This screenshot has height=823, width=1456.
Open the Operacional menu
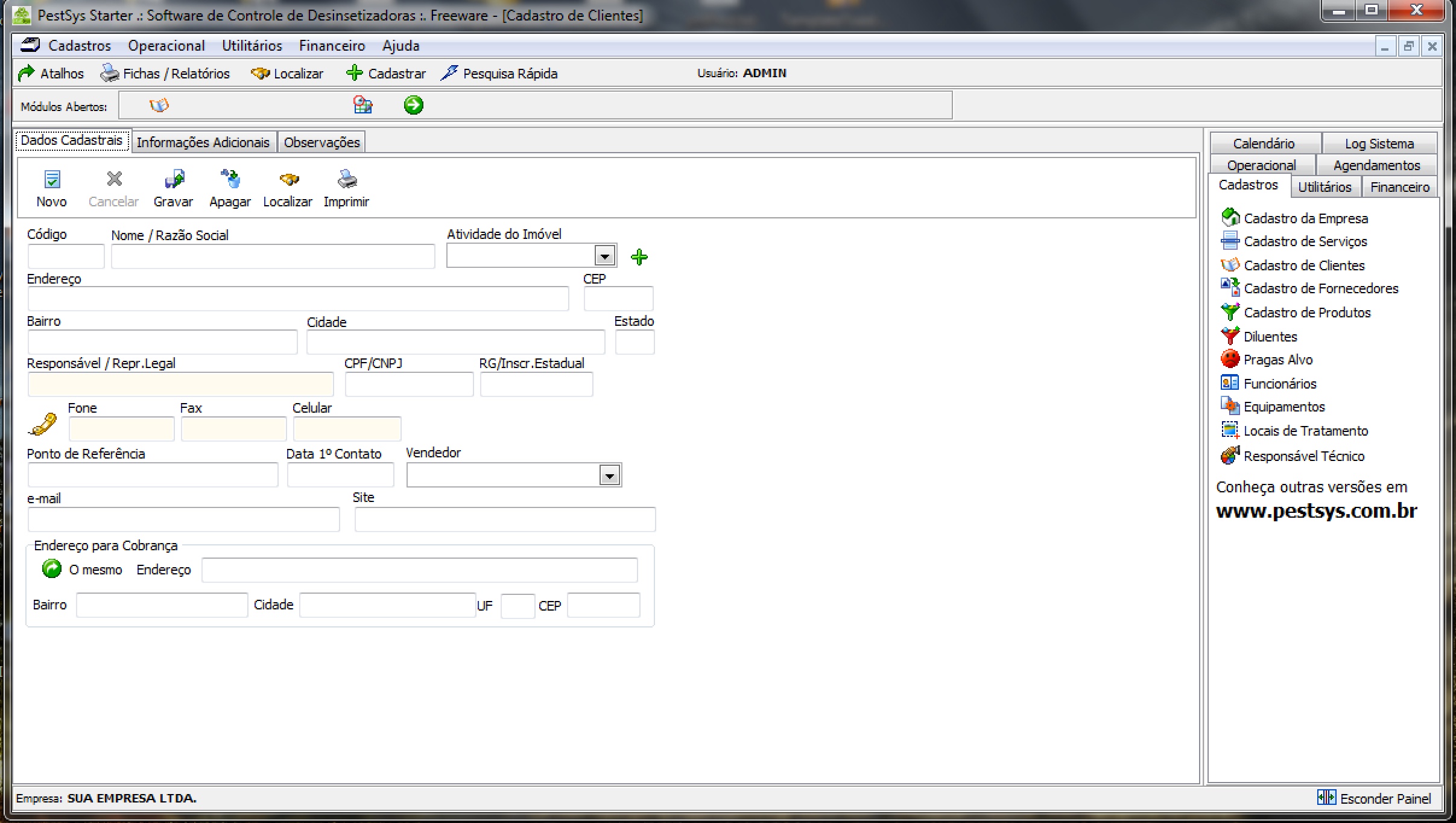click(166, 46)
